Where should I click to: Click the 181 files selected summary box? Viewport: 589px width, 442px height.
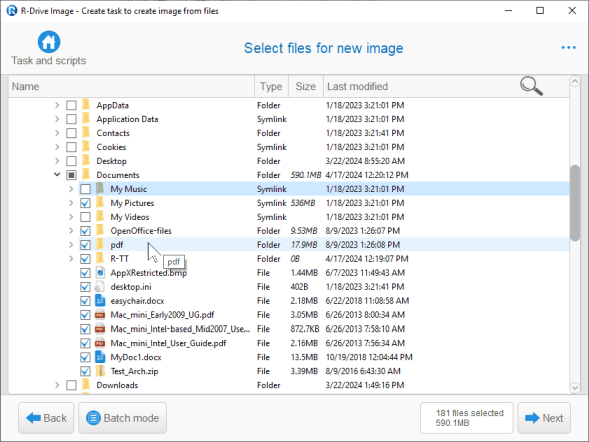(x=467, y=418)
